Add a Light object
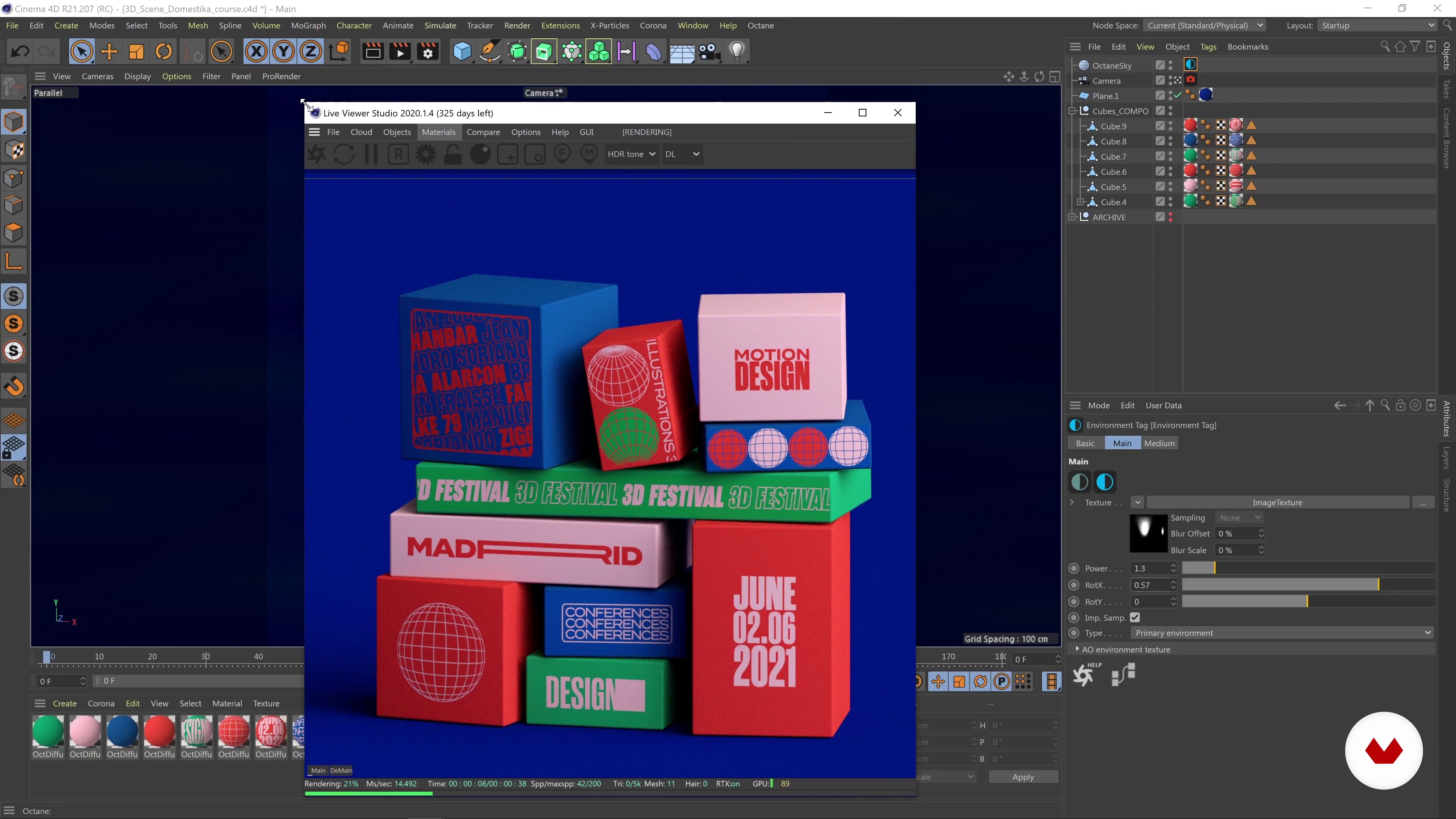Viewport: 1456px width, 819px height. point(737,52)
